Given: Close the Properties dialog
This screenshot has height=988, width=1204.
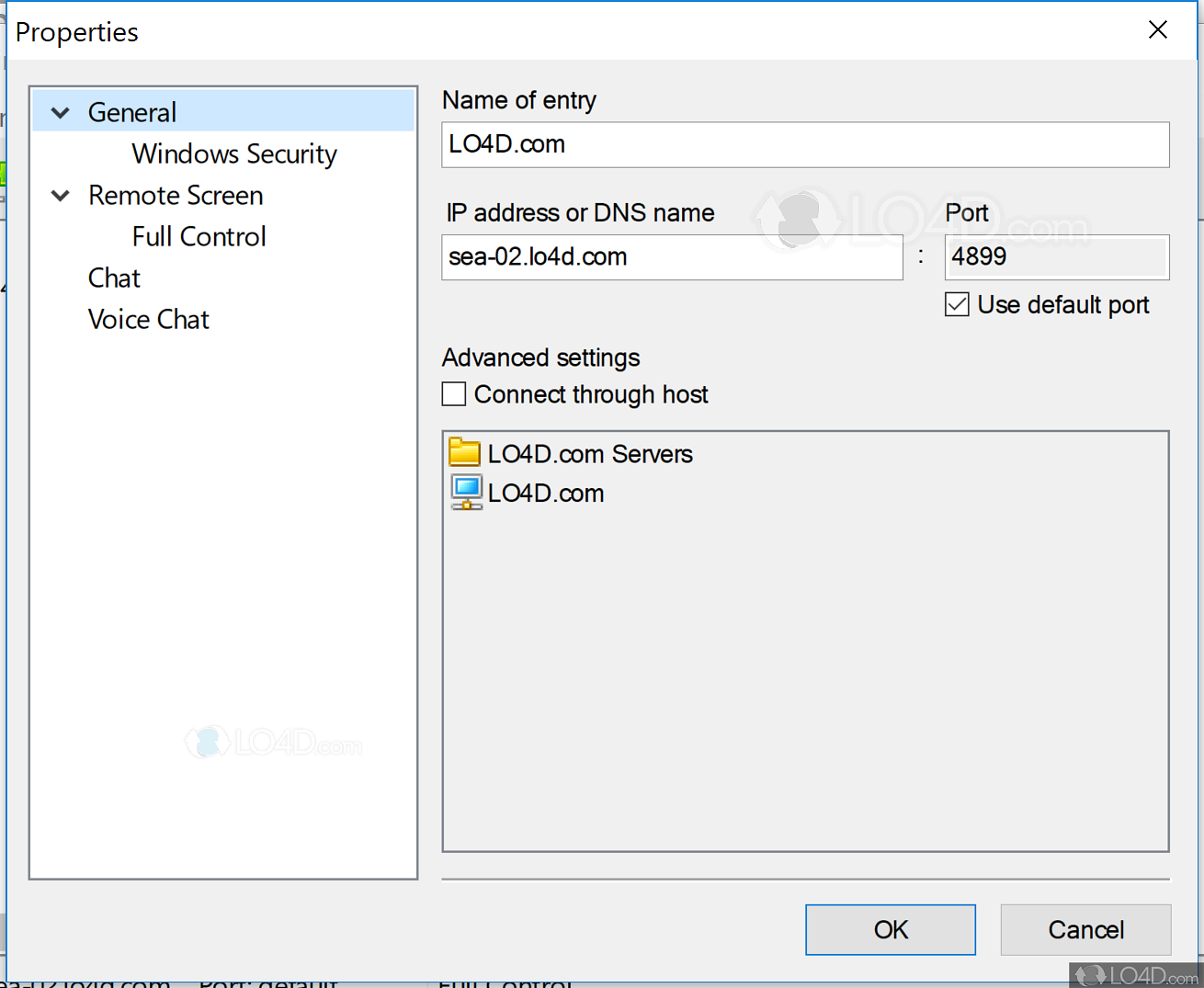Looking at the screenshot, I should pos(1158,30).
